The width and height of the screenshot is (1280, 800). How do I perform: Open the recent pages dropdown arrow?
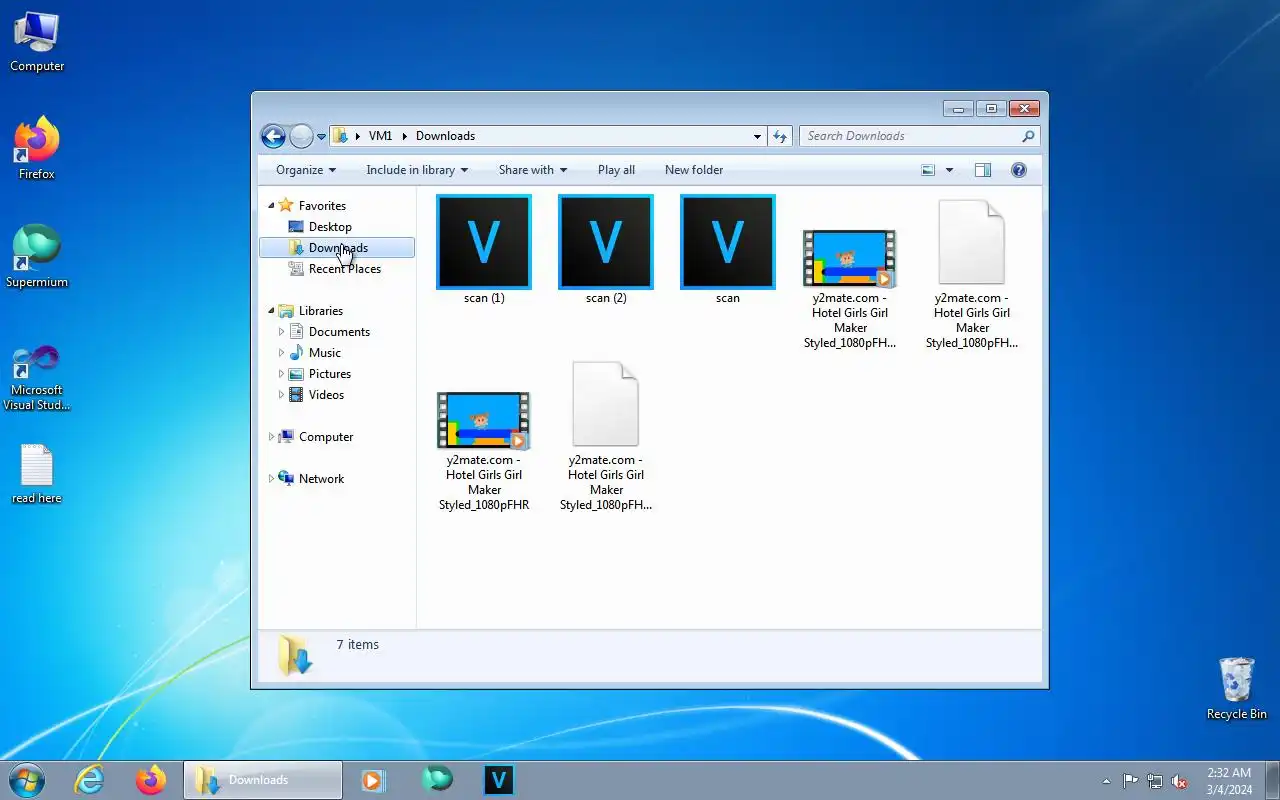[322, 137]
